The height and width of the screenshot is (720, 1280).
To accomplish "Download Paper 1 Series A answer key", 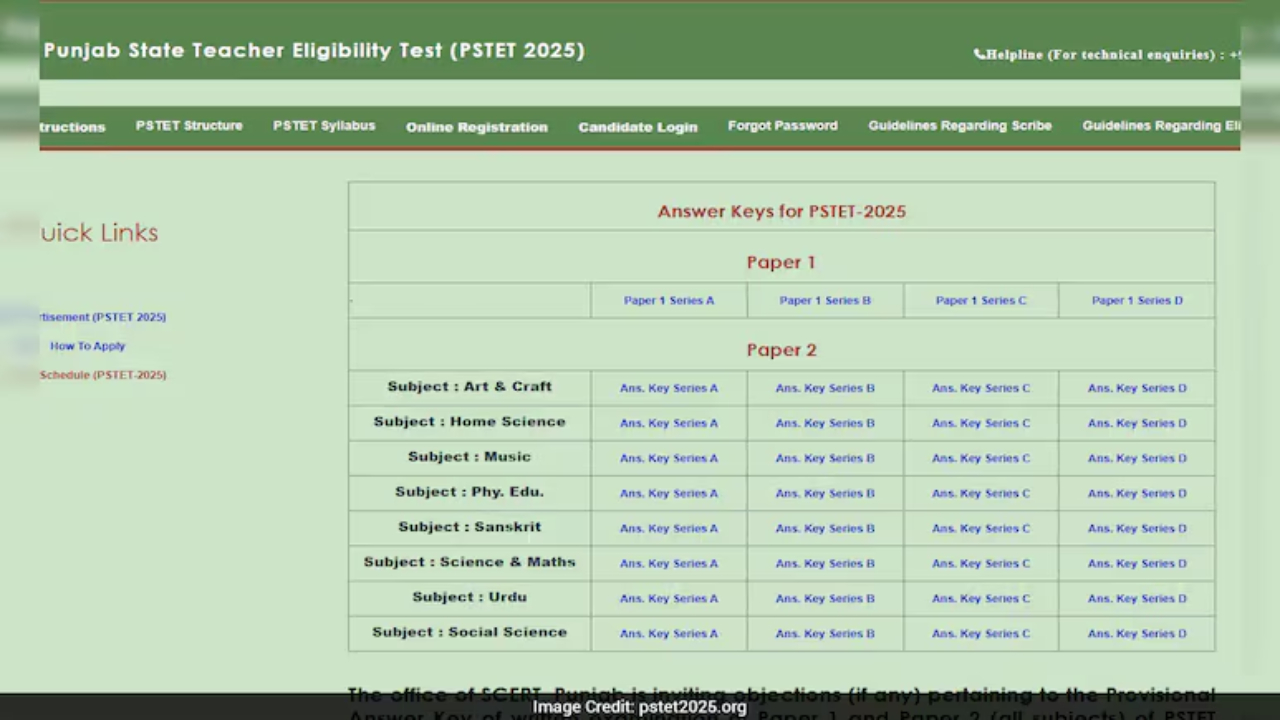I will tap(668, 300).
